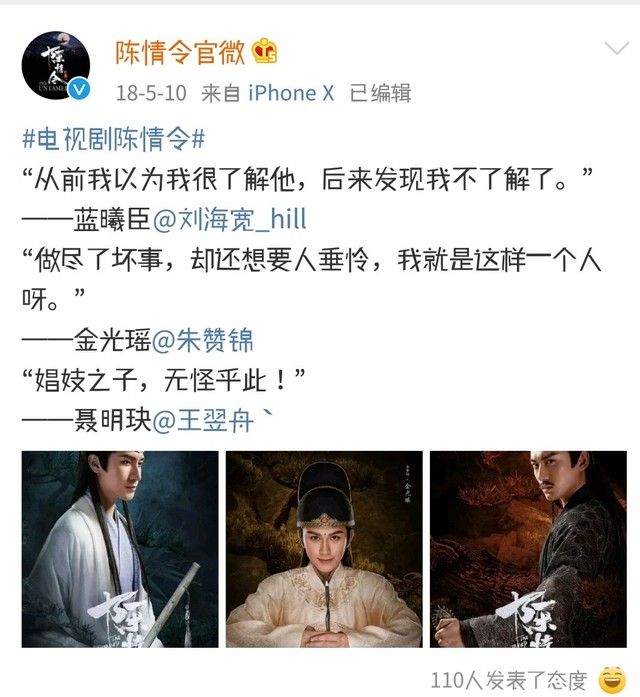This screenshot has height=697, width=640.
Task: Tap the 已编辑 edited label
Action: [x=380, y=93]
